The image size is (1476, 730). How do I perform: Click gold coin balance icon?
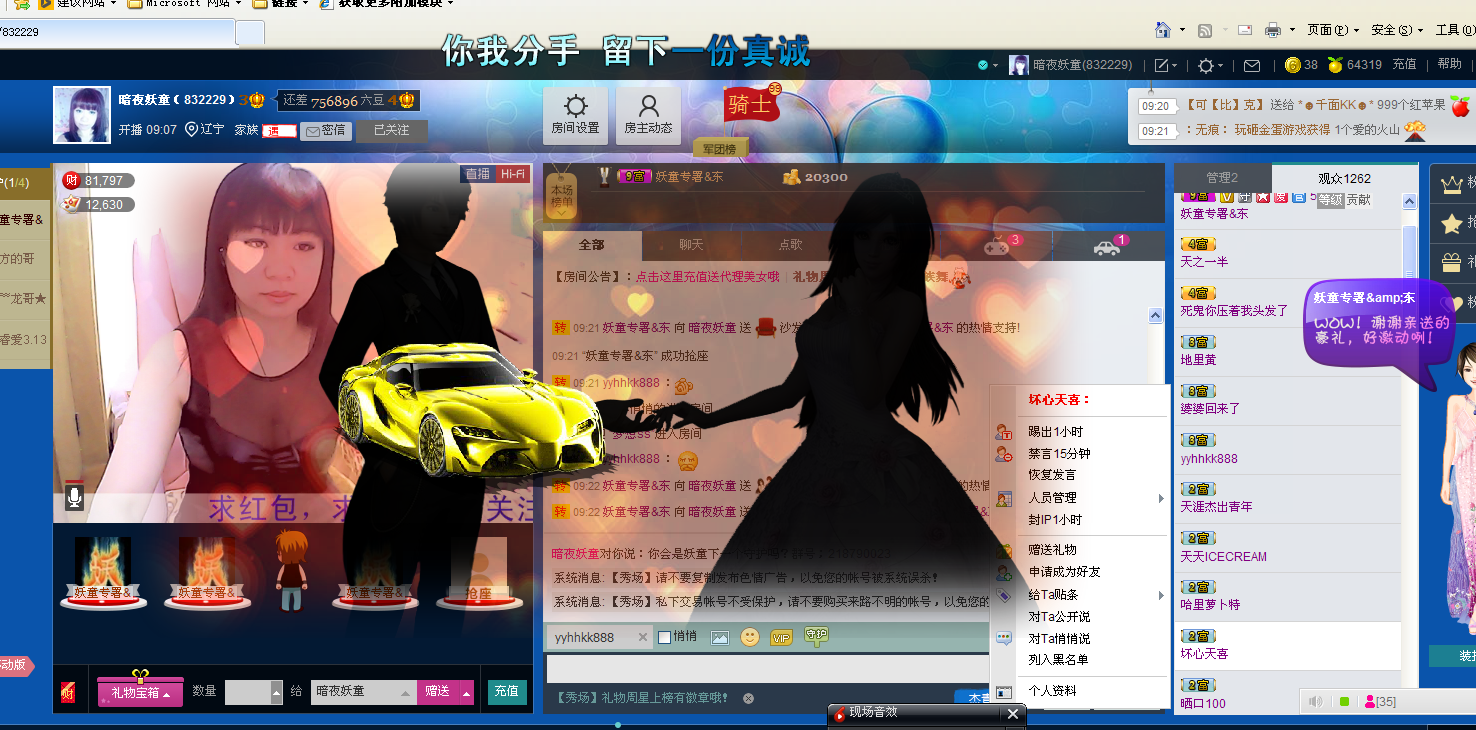coord(1293,65)
